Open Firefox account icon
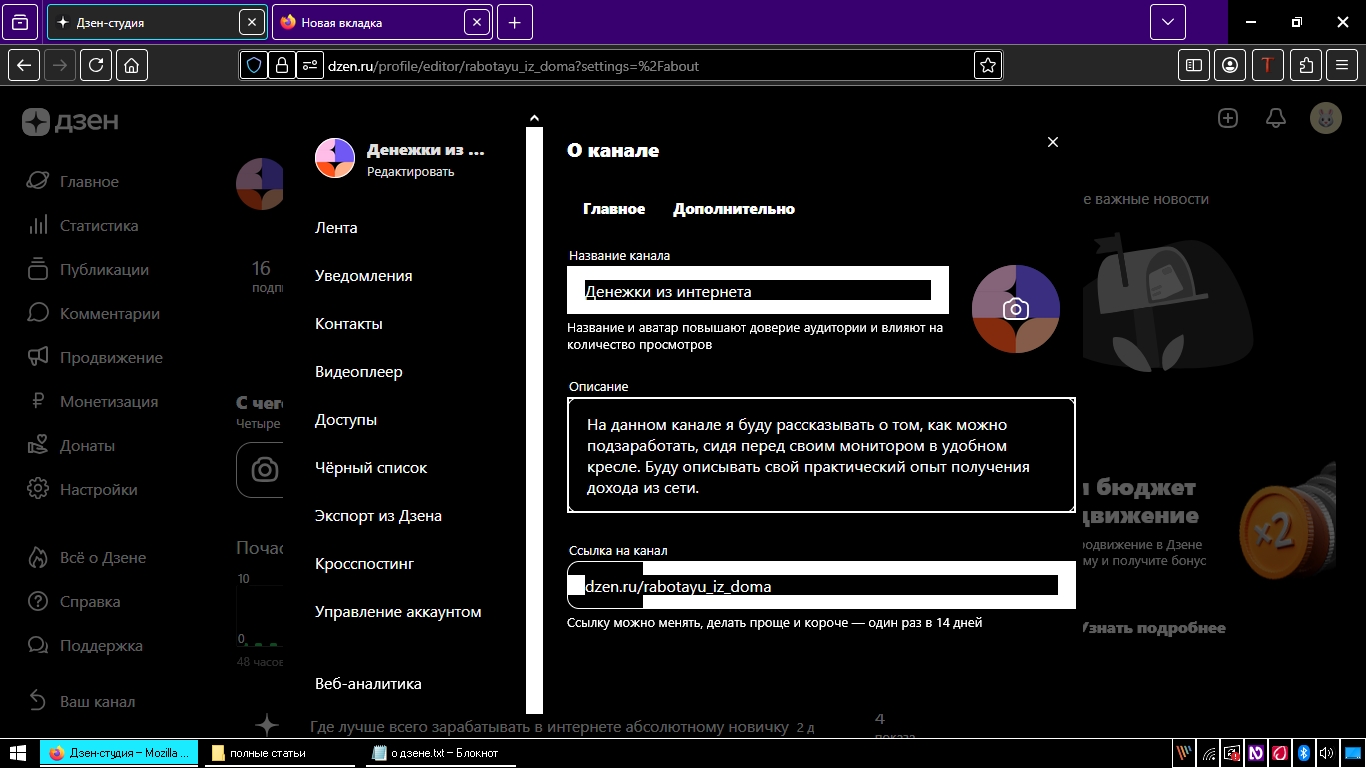 [x=1230, y=65]
